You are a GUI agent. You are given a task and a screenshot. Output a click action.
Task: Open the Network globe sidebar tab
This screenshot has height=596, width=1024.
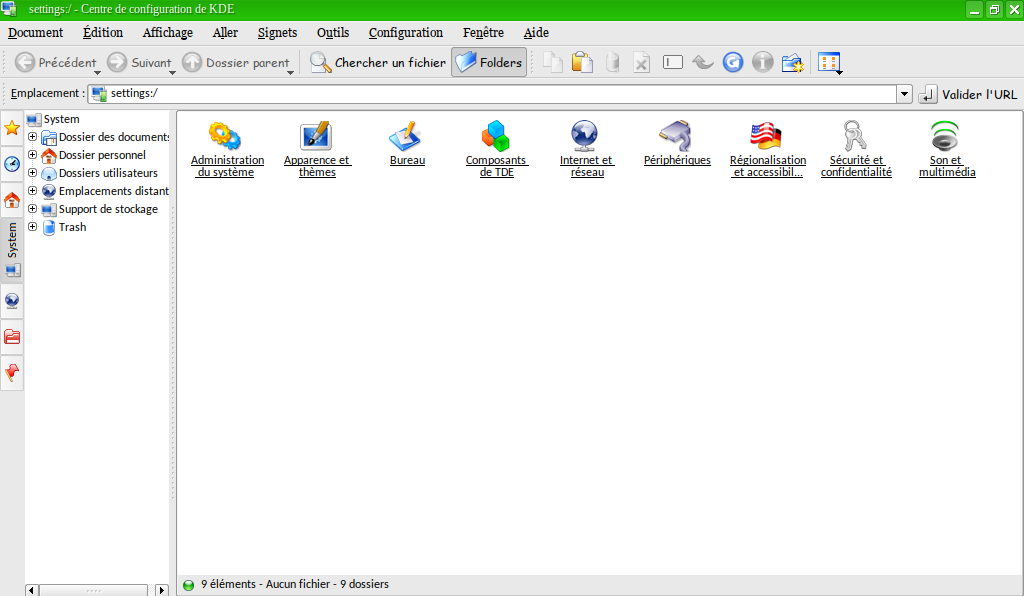pos(12,301)
